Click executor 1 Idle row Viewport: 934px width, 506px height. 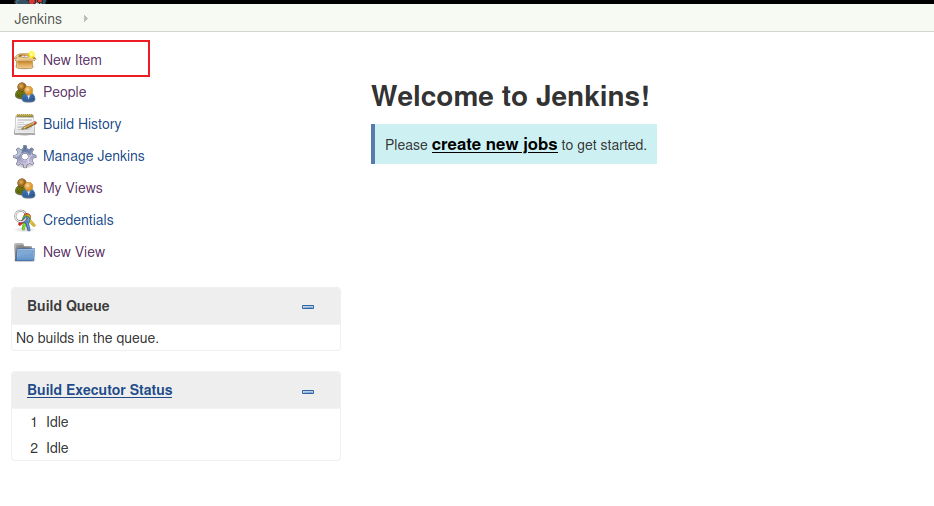point(176,422)
